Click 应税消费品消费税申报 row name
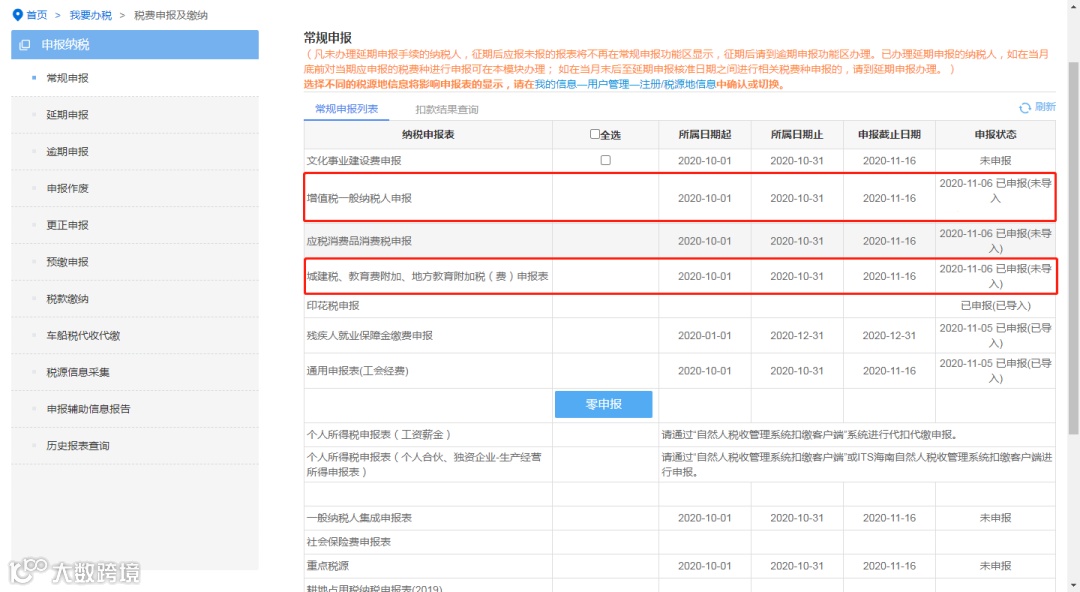The width and height of the screenshot is (1080, 592). 359,241
